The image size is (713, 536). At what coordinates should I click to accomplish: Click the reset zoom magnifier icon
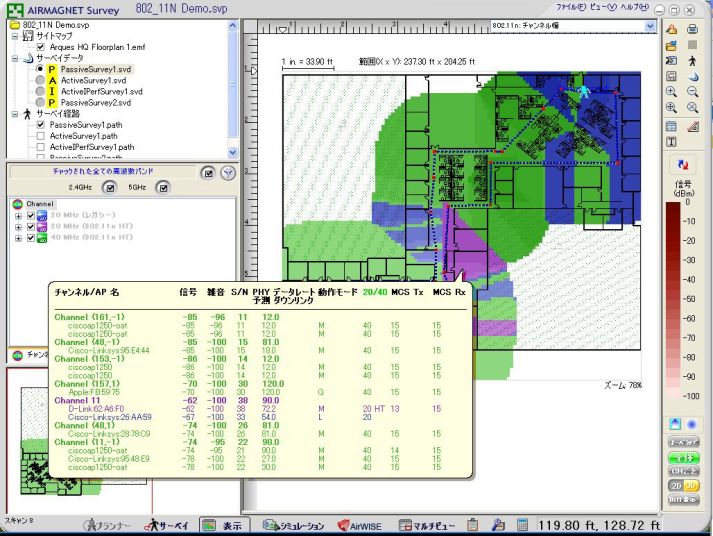tap(692, 108)
